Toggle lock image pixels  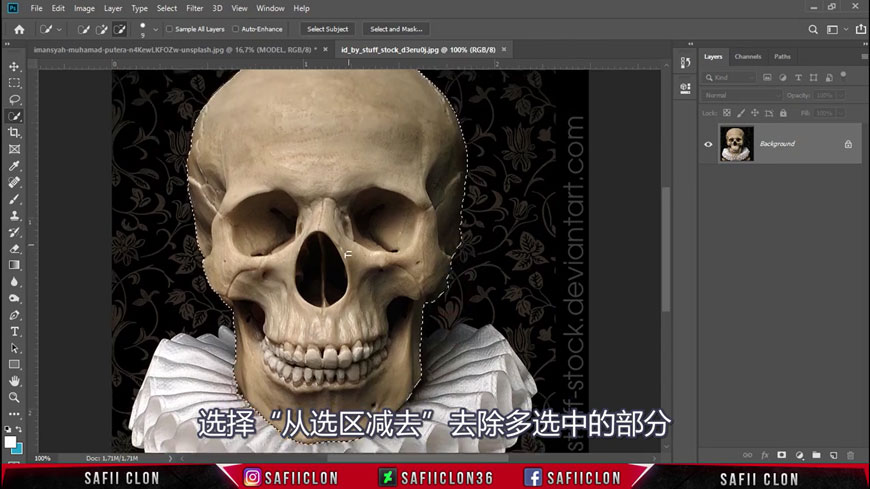(x=741, y=113)
